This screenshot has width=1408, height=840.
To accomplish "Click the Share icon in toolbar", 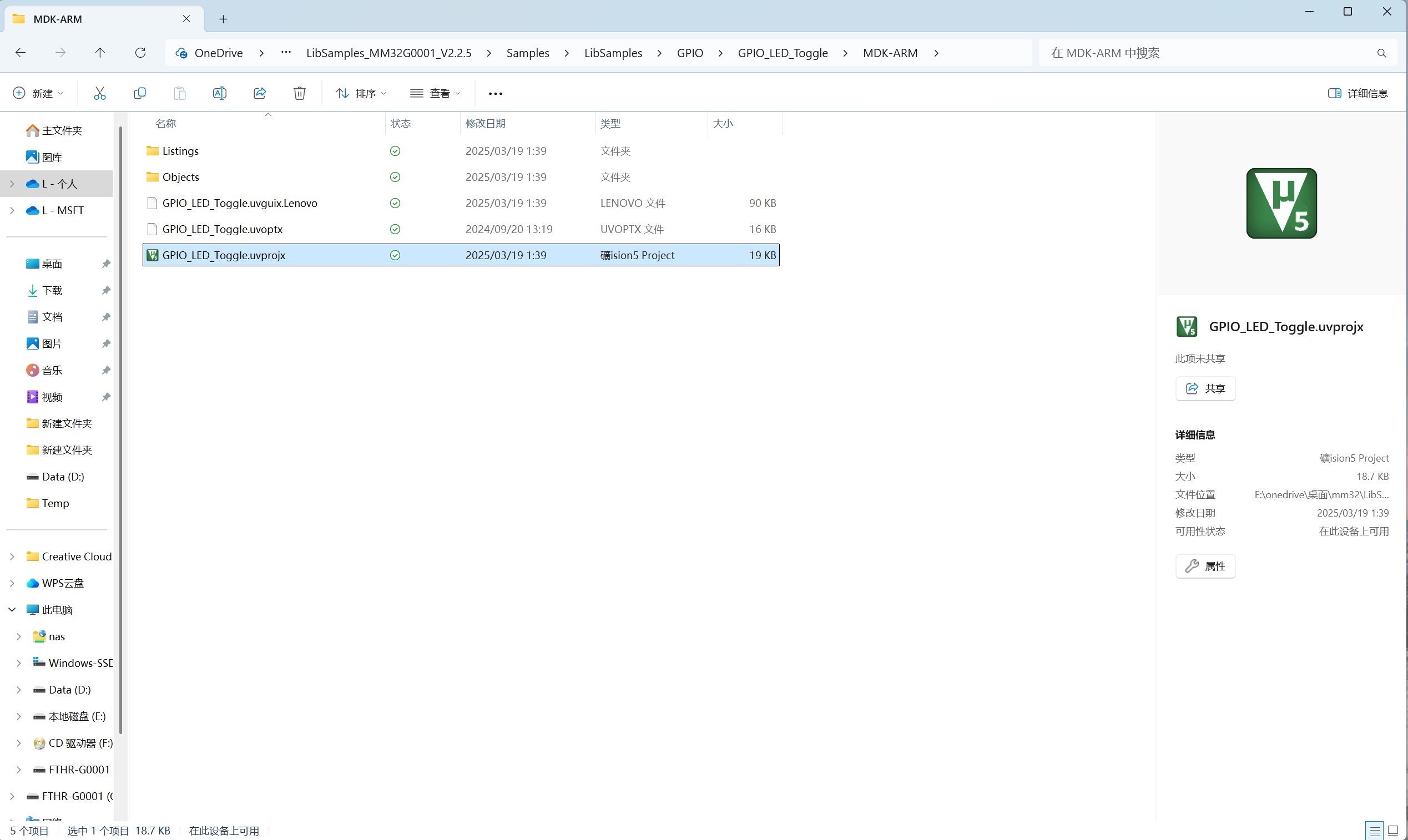I will (260, 93).
